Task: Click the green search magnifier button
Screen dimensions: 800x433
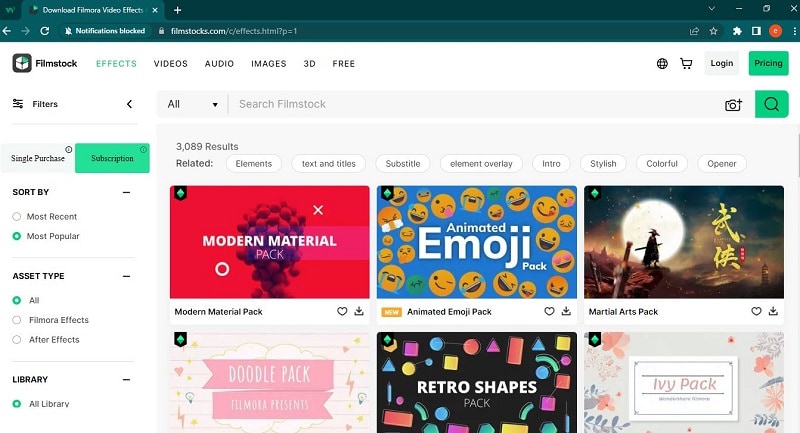Action: click(771, 104)
